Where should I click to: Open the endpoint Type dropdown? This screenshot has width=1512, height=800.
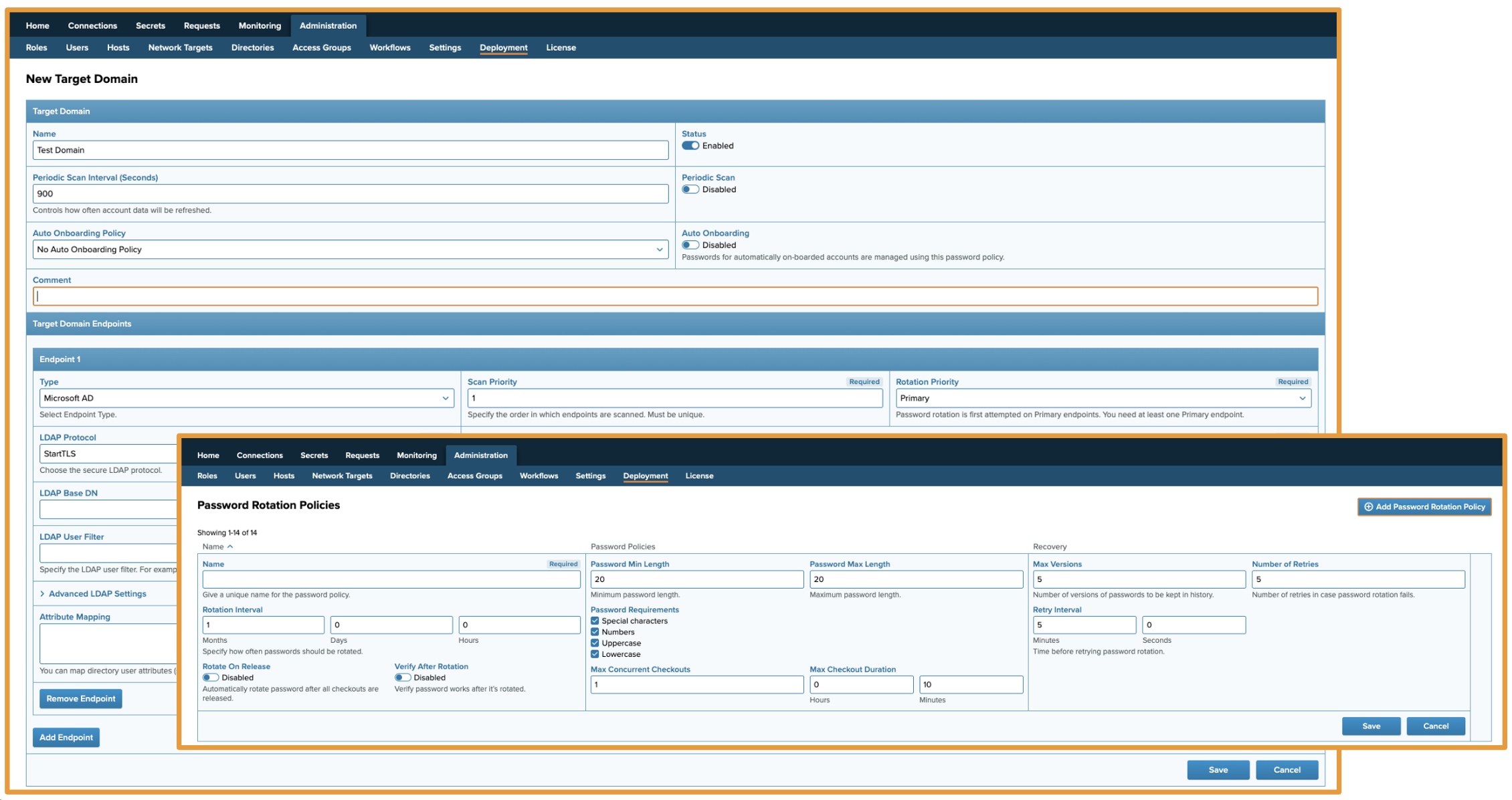(446, 398)
